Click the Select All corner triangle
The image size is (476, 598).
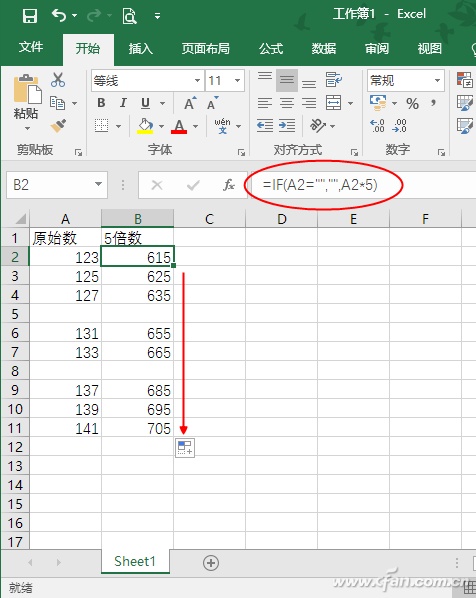point(20,219)
